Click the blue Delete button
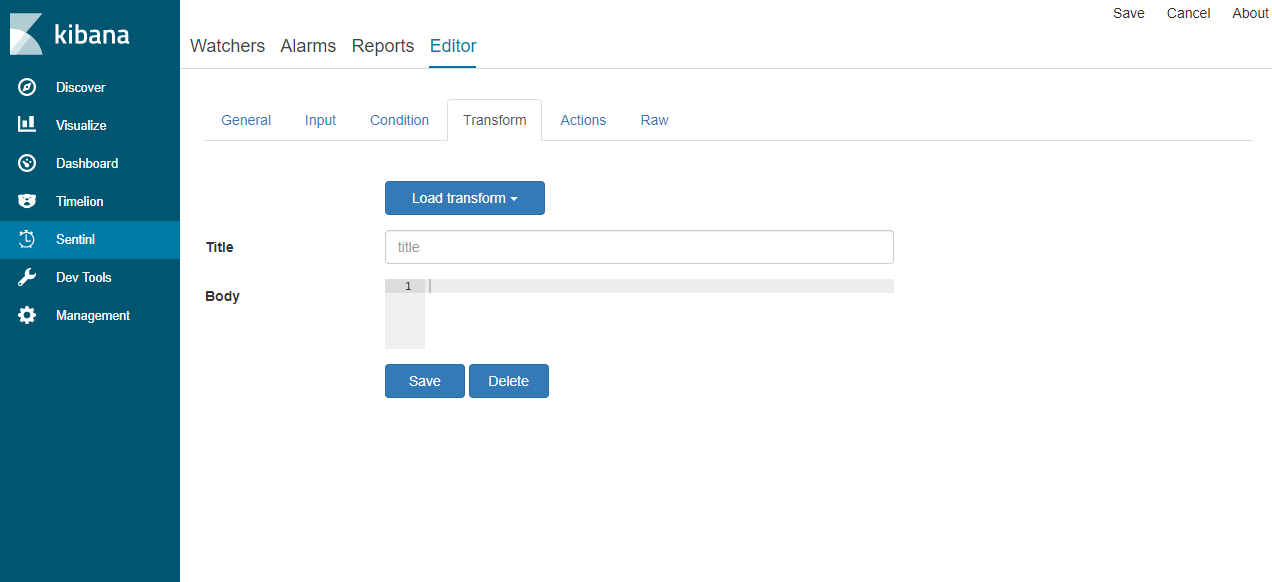The height and width of the screenshot is (582, 1272). pos(508,381)
